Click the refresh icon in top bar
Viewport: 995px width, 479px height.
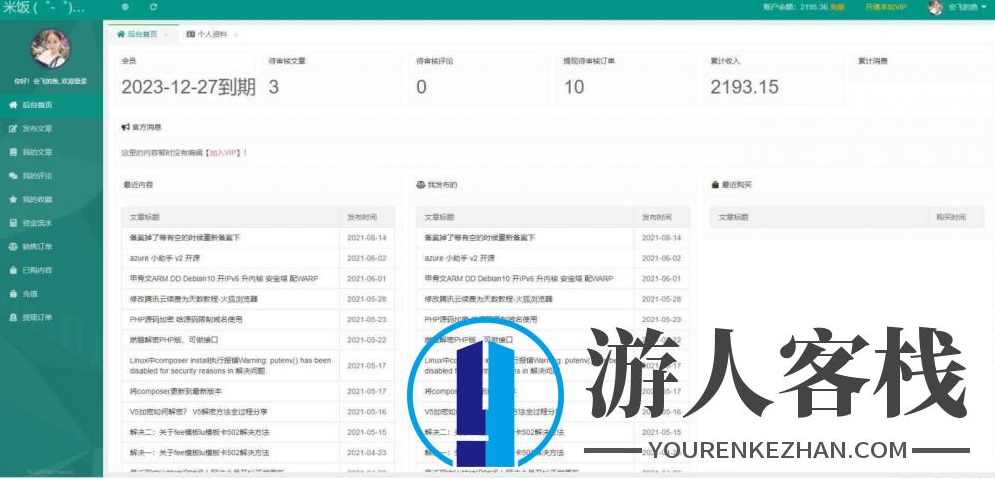[x=154, y=7]
